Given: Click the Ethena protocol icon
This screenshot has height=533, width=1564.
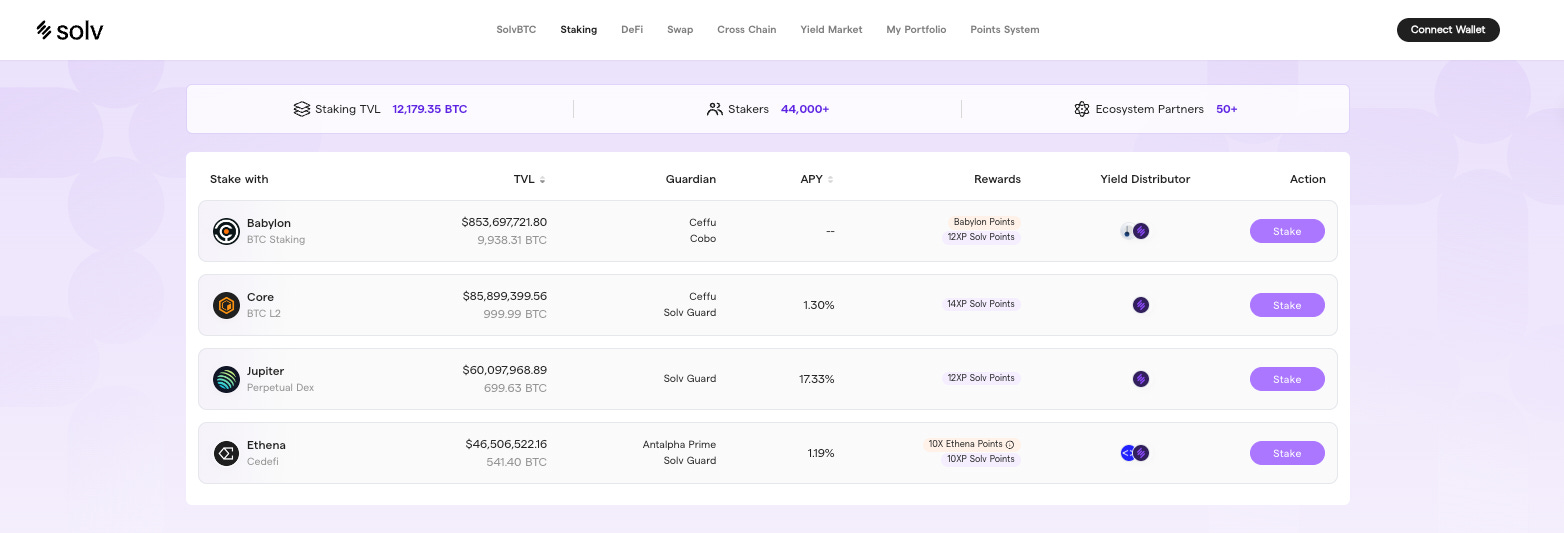Looking at the screenshot, I should pos(226,453).
